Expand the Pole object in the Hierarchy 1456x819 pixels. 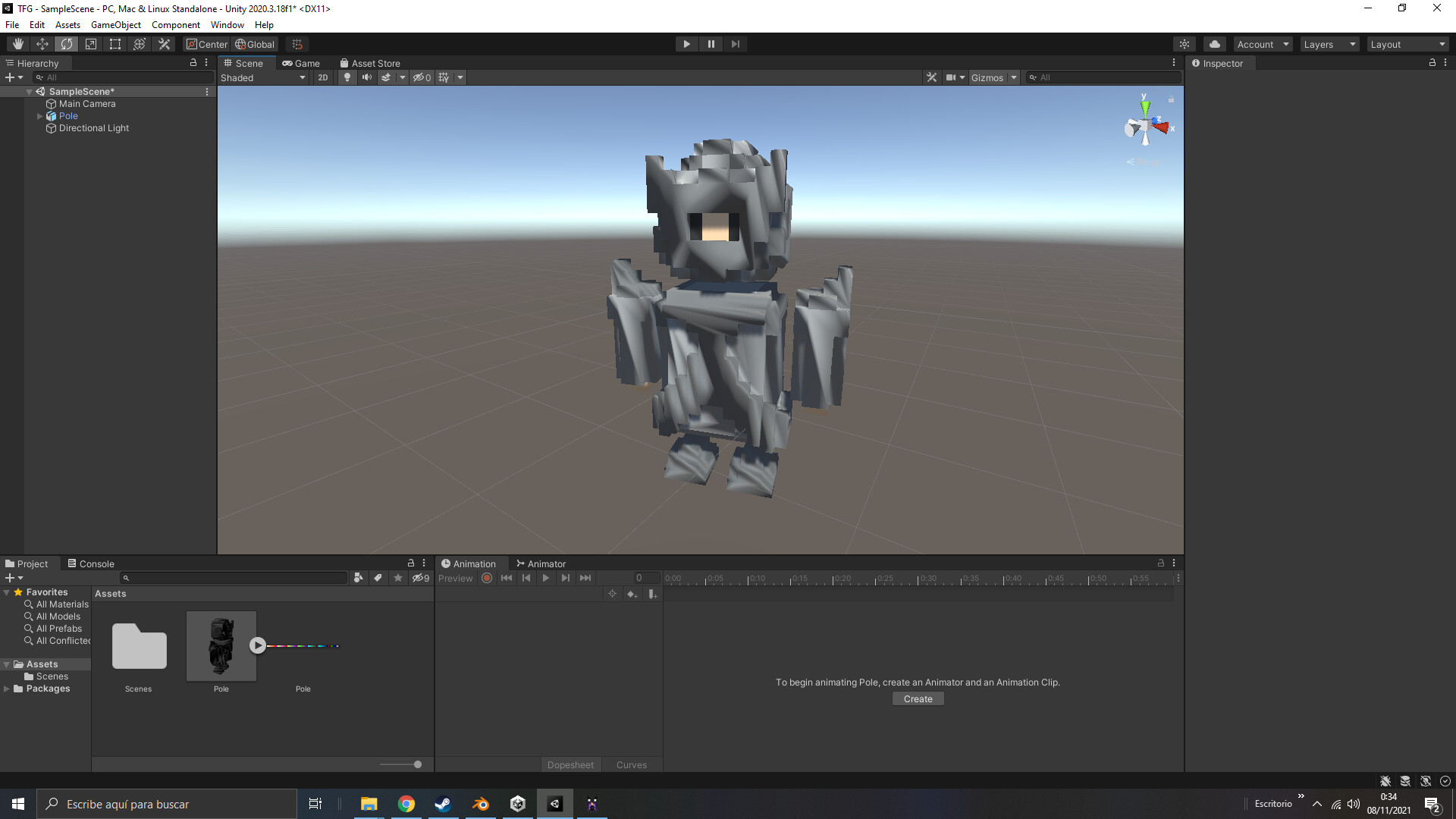[39, 116]
